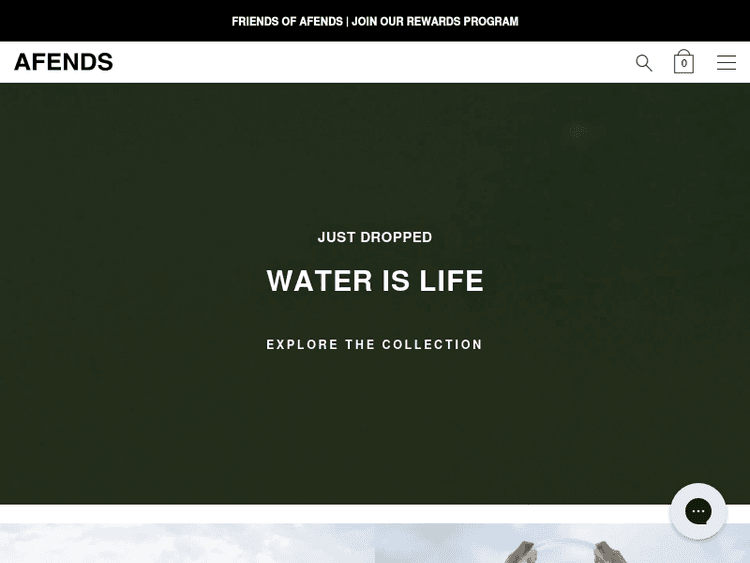
Task: Click the AFENDS logo
Action: tap(64, 62)
